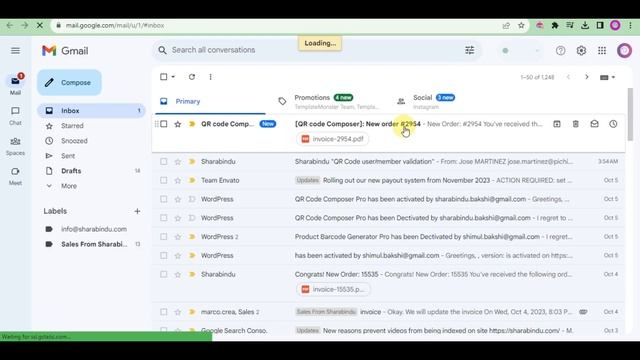Share this page from address bar
The height and width of the screenshot is (360, 640).
pyautogui.click(x=506, y=25)
